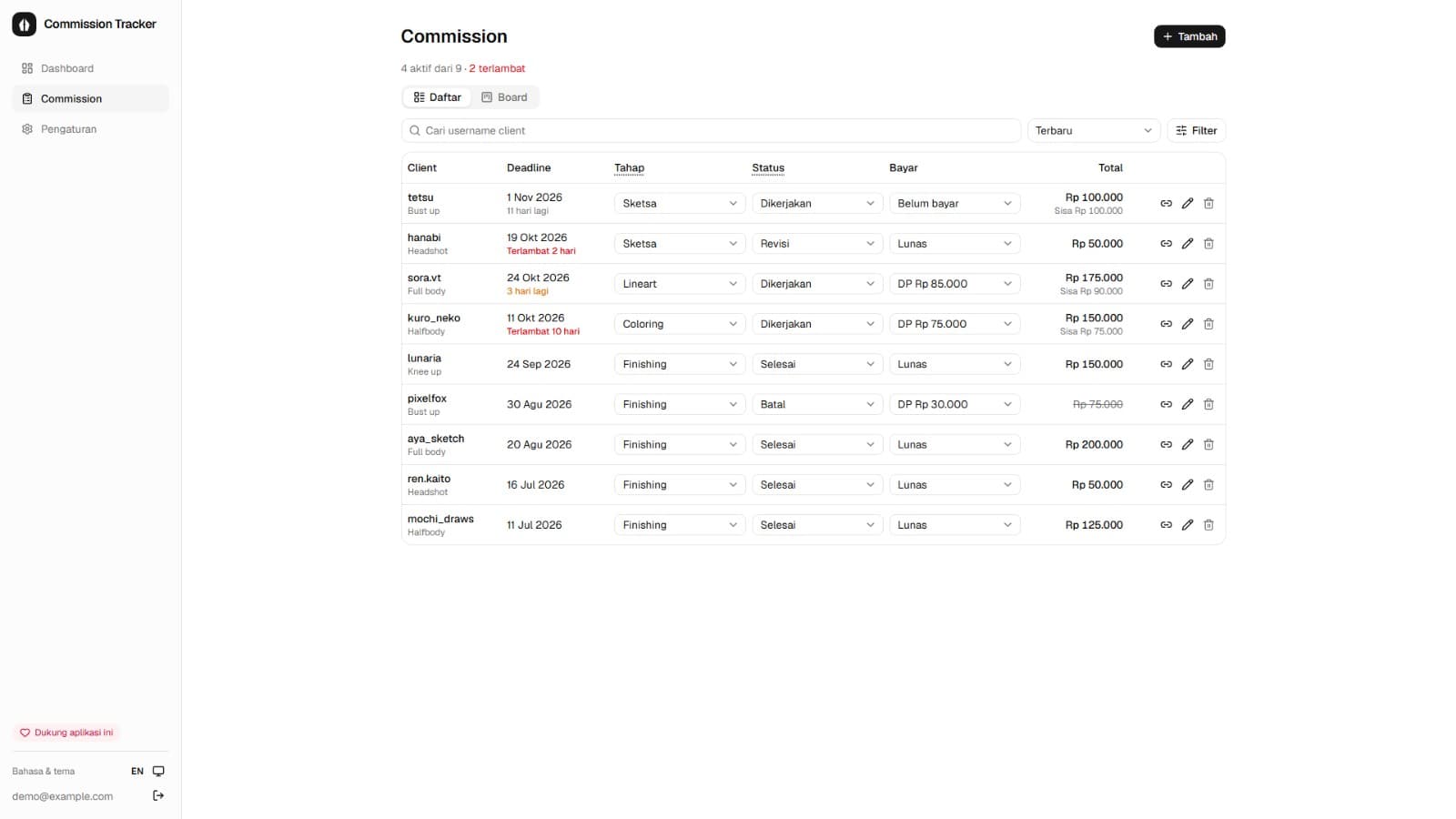The height and width of the screenshot is (819, 1456).
Task: Click the monitor theme icon
Action: [158, 771]
